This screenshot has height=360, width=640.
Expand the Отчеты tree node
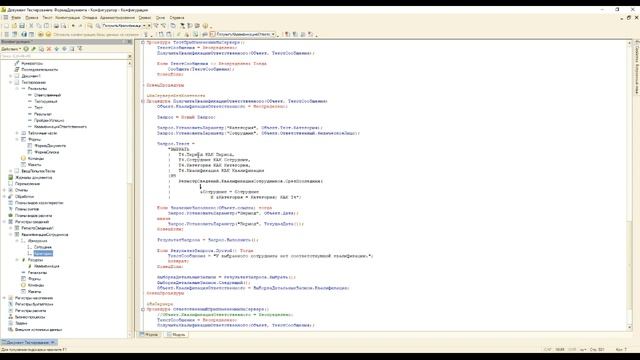coord(4,190)
